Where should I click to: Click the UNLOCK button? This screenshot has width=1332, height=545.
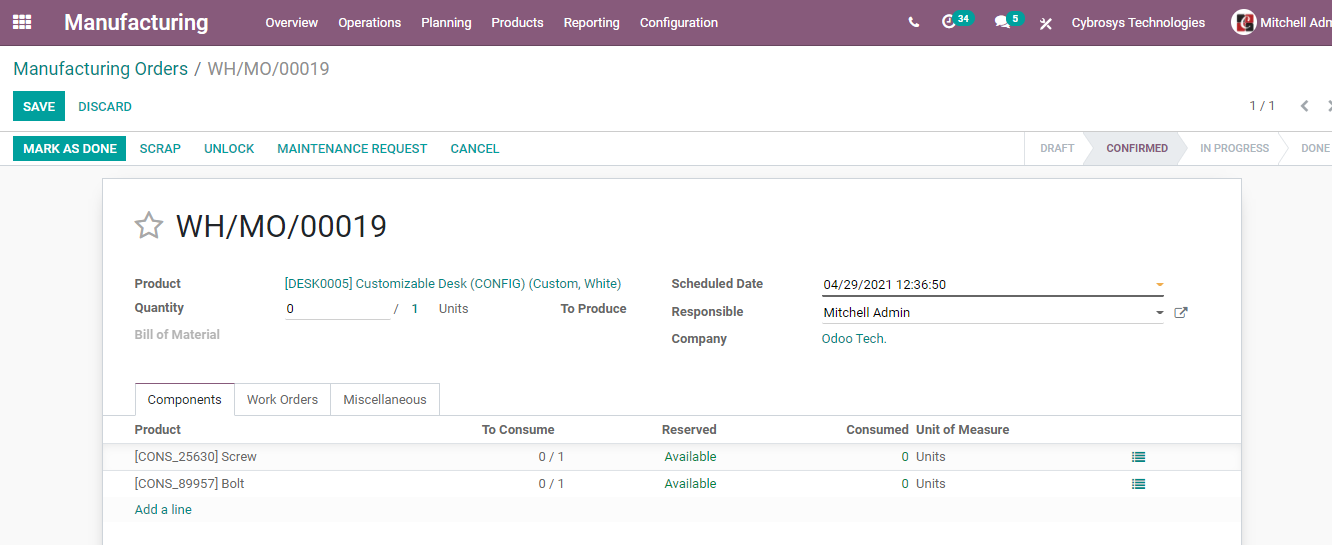tap(229, 148)
